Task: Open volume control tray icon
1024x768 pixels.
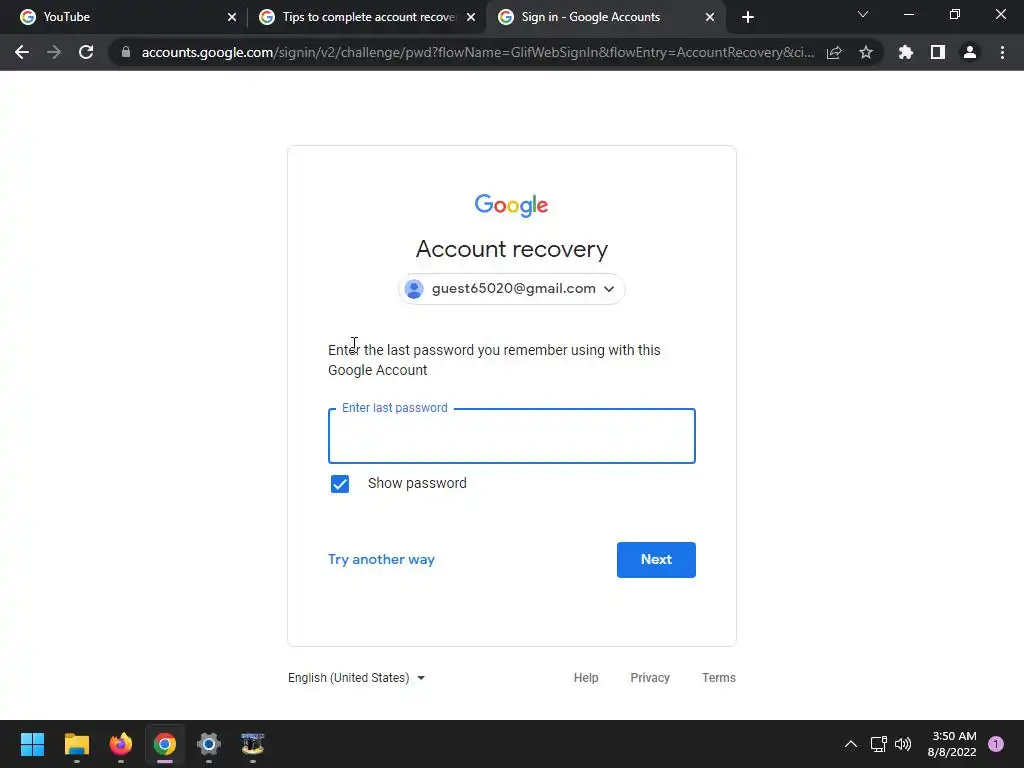Action: point(903,744)
